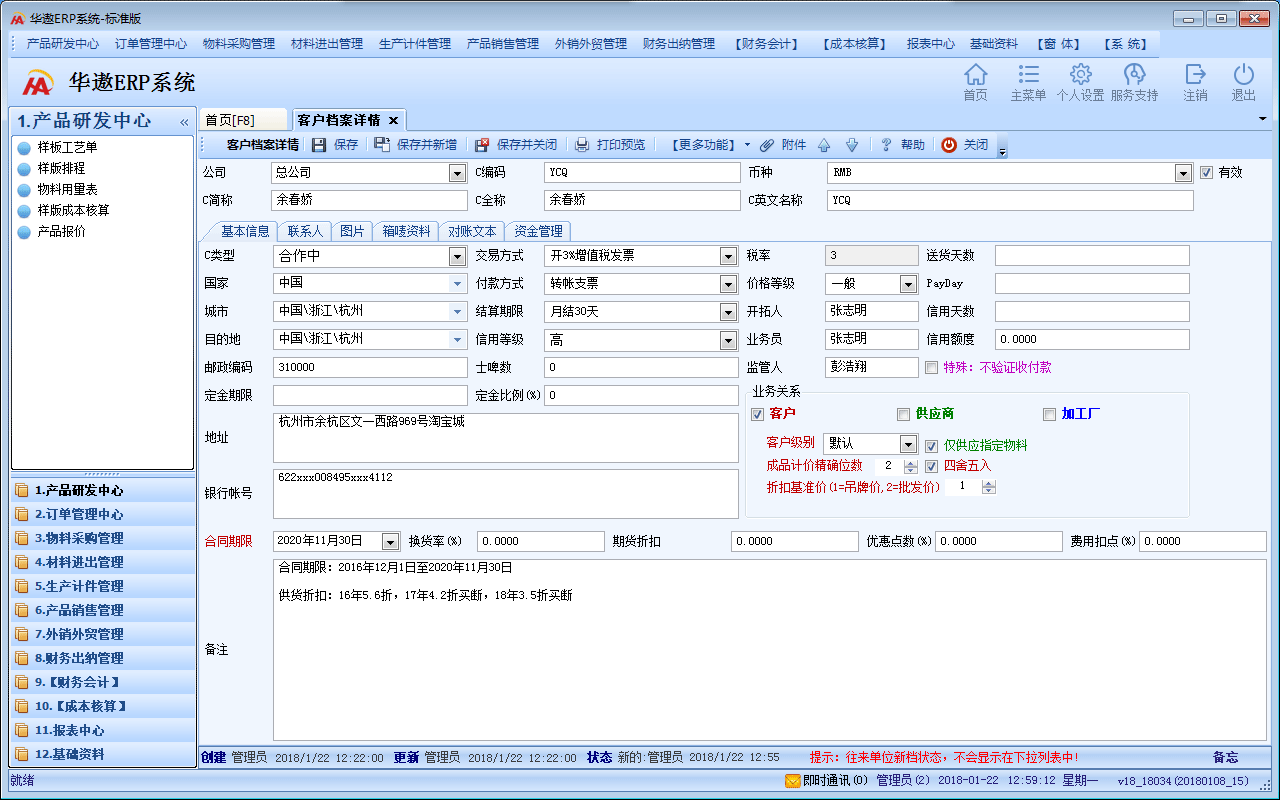Open 3.物料采购管理 sidebar section
This screenshot has width=1280, height=800.
[103, 539]
